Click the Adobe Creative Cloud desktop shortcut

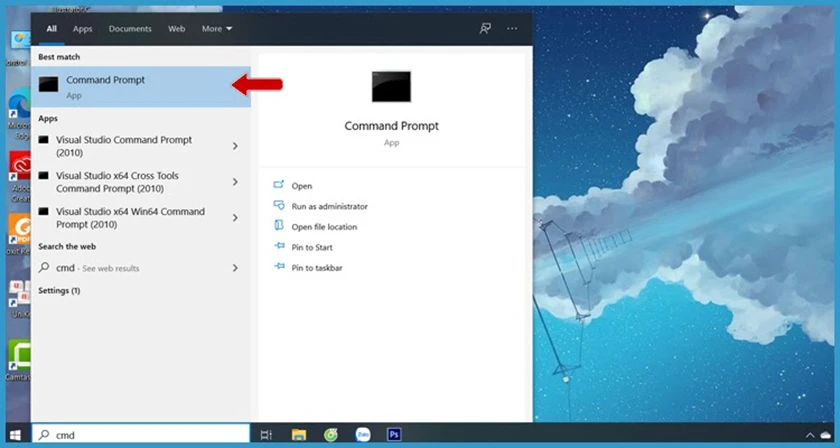point(20,175)
